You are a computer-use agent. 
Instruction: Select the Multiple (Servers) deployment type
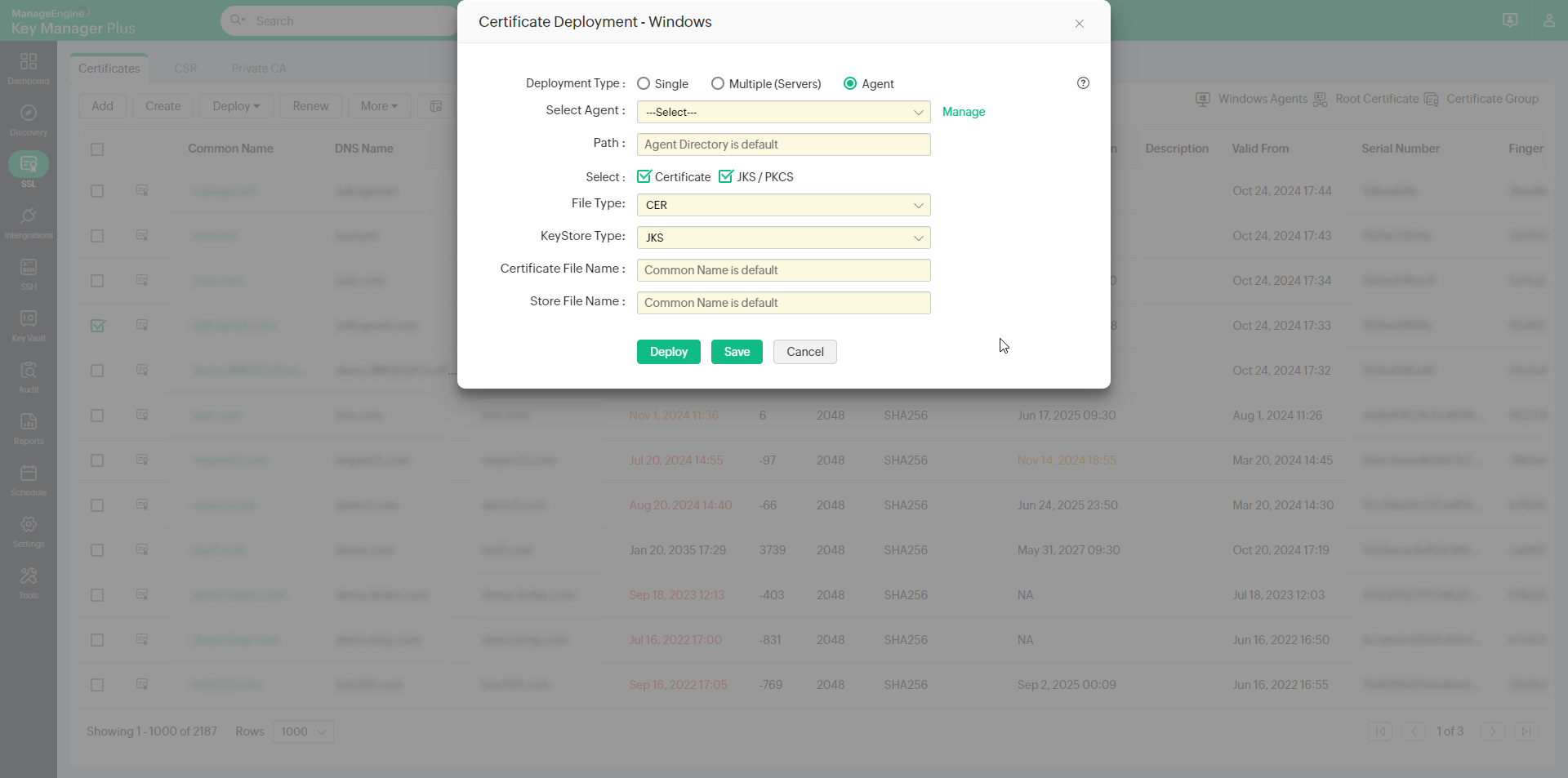click(x=718, y=83)
